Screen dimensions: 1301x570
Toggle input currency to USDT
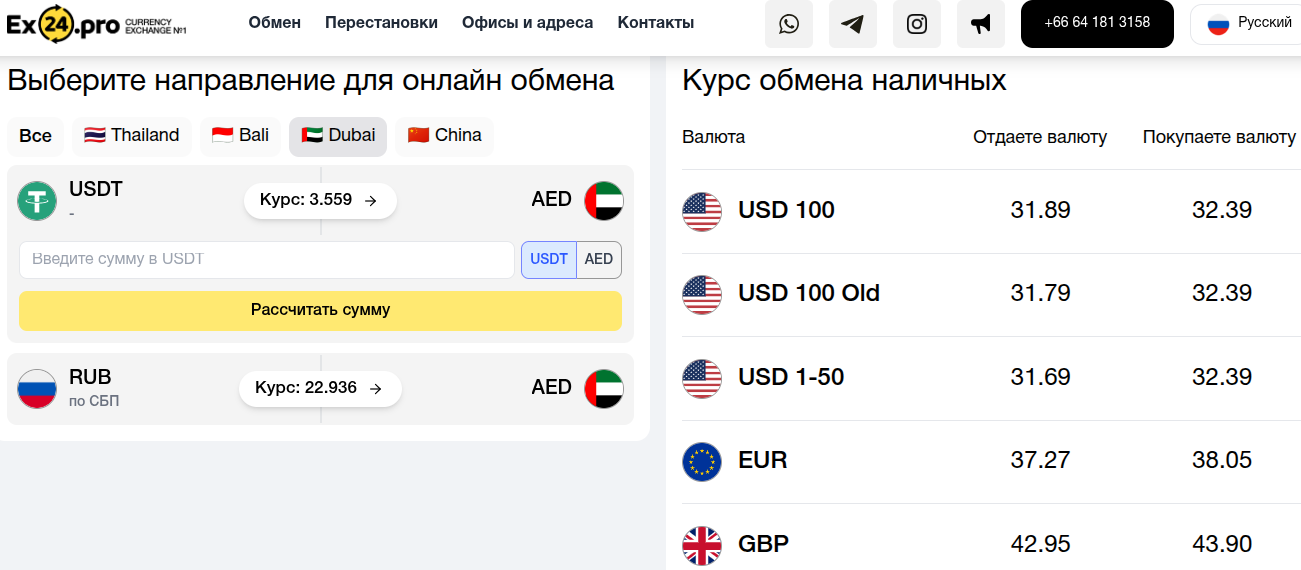(x=548, y=260)
